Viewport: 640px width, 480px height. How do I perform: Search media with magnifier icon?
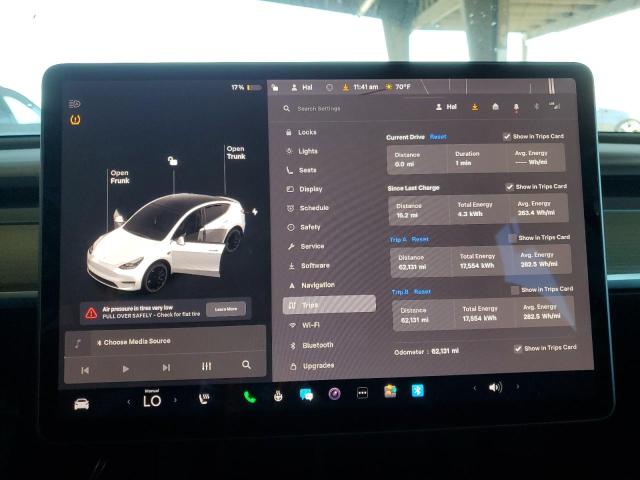coord(246,365)
